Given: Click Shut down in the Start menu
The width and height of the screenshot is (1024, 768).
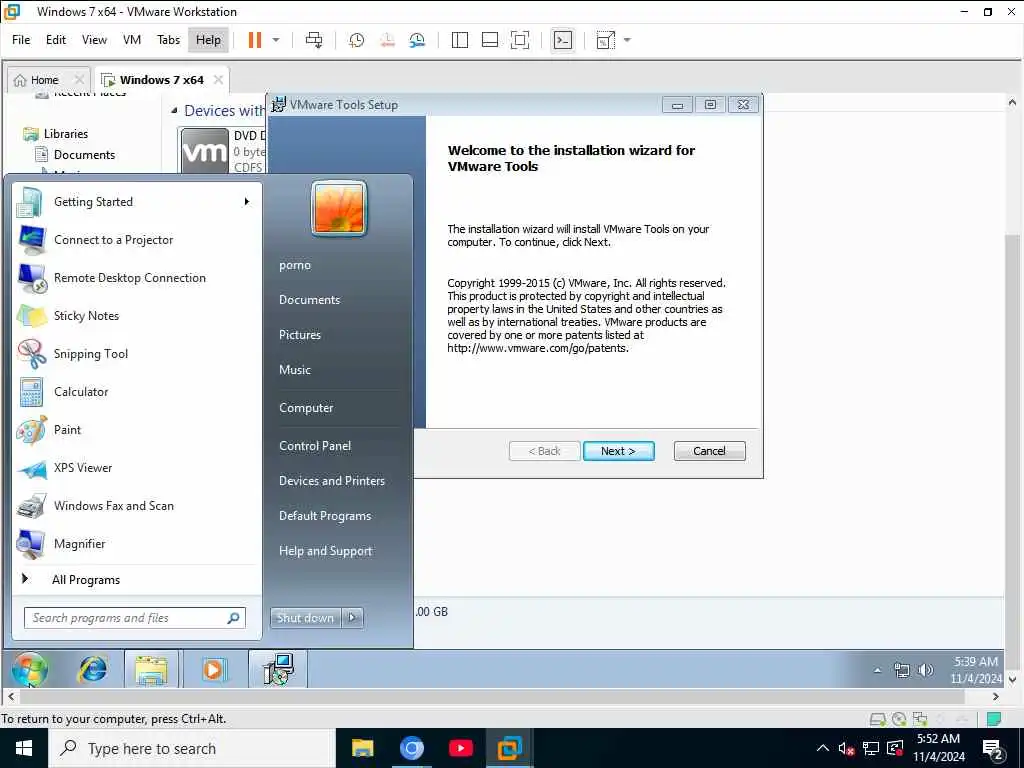Looking at the screenshot, I should (305, 618).
